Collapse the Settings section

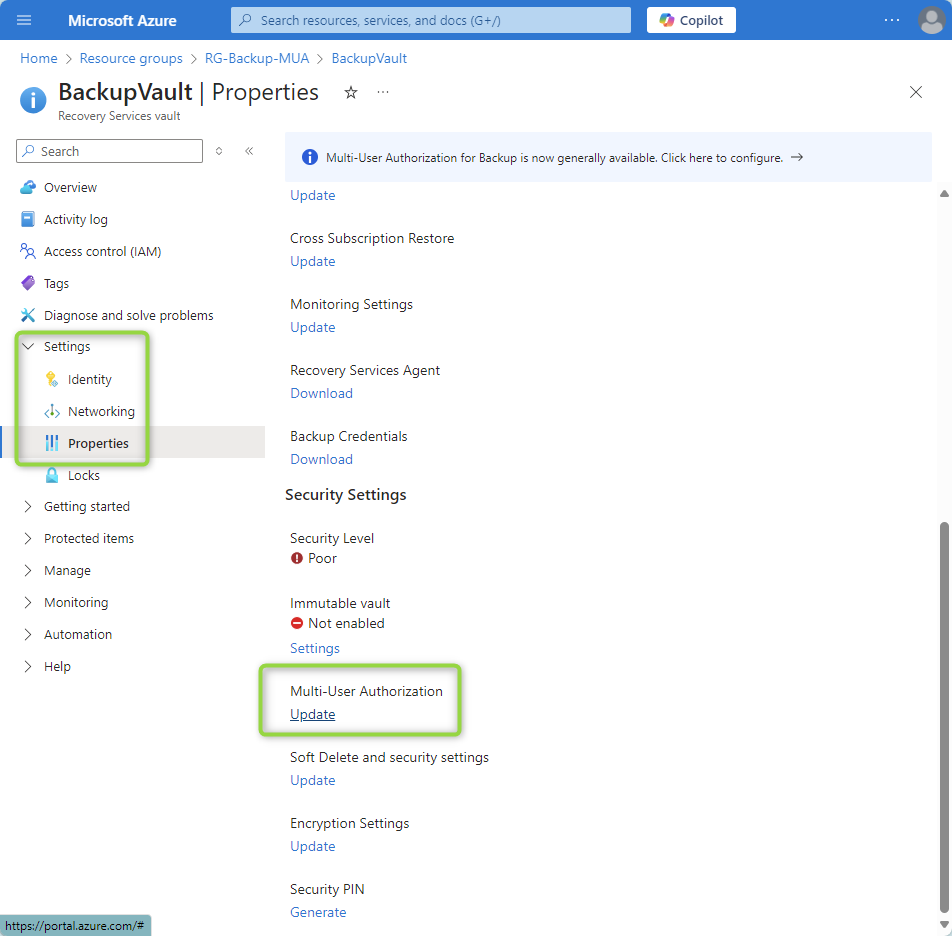click(28, 346)
